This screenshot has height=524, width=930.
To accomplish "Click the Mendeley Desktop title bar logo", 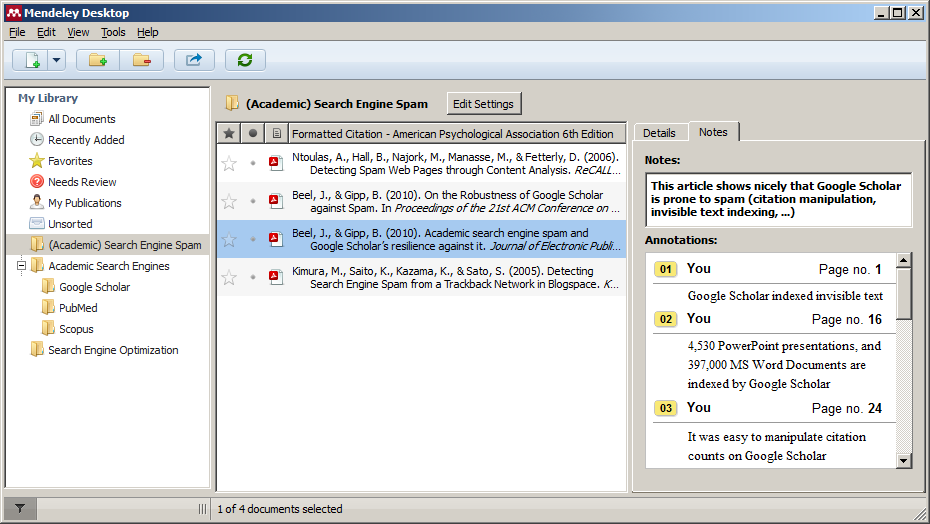I will [14, 12].
